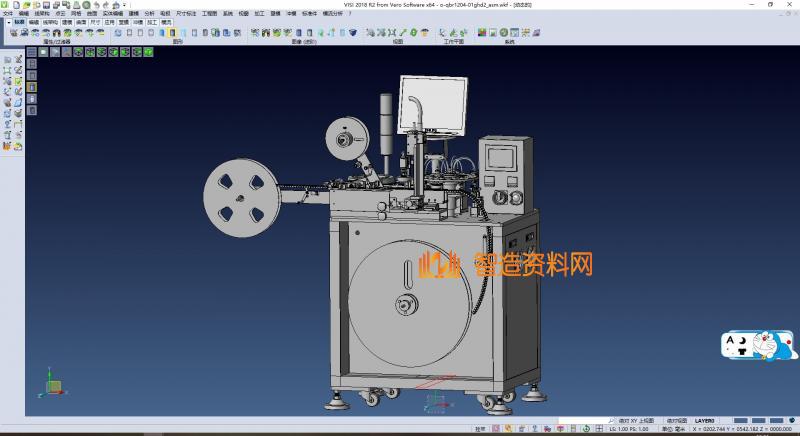
Task: Click the status bar search input field
Action: coord(584,421)
